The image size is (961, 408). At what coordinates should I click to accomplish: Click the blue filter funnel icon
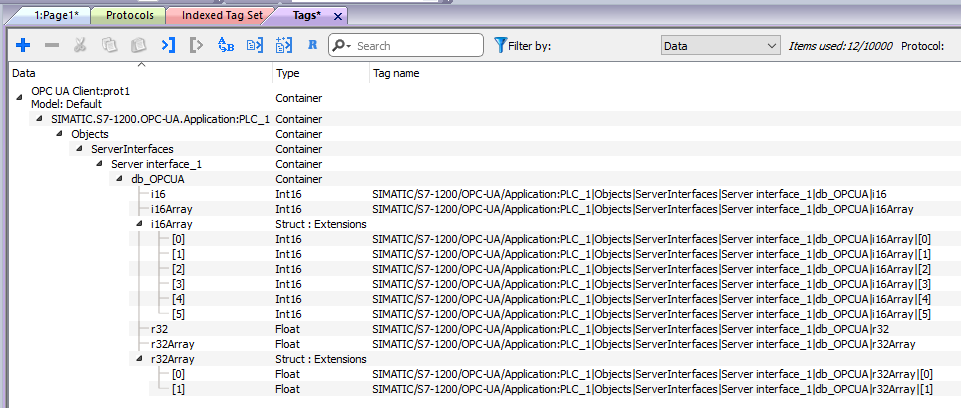500,45
